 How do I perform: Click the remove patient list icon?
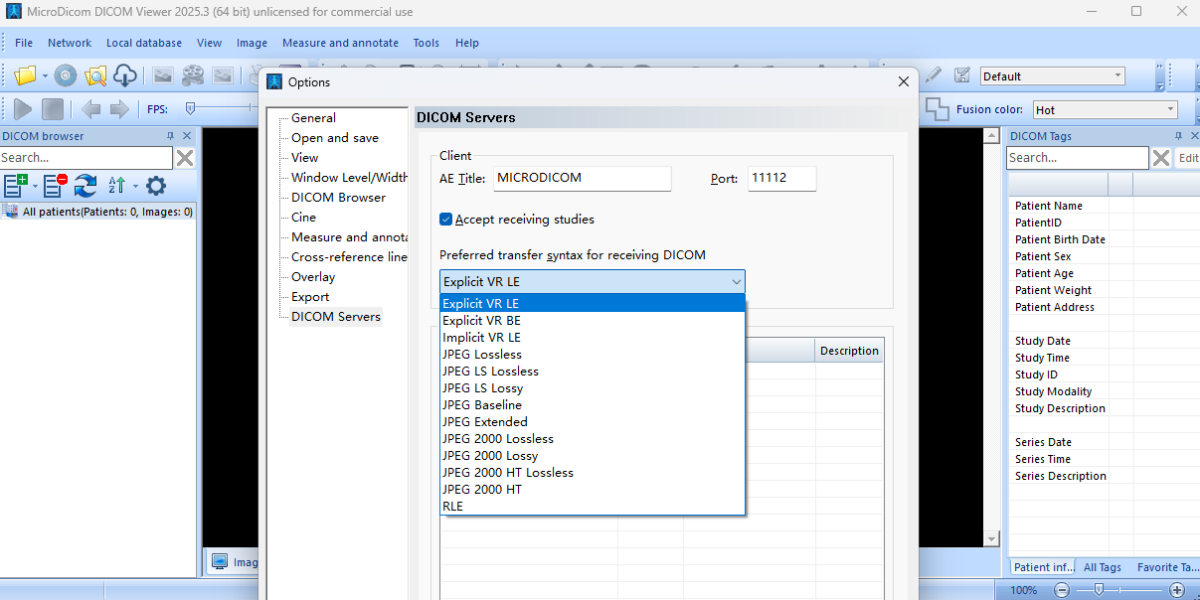pos(51,185)
